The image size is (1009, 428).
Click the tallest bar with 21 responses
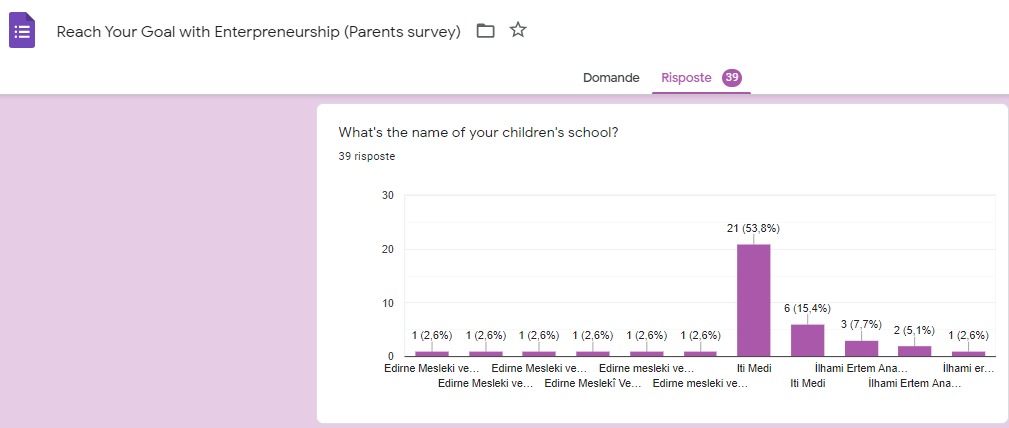[753, 300]
